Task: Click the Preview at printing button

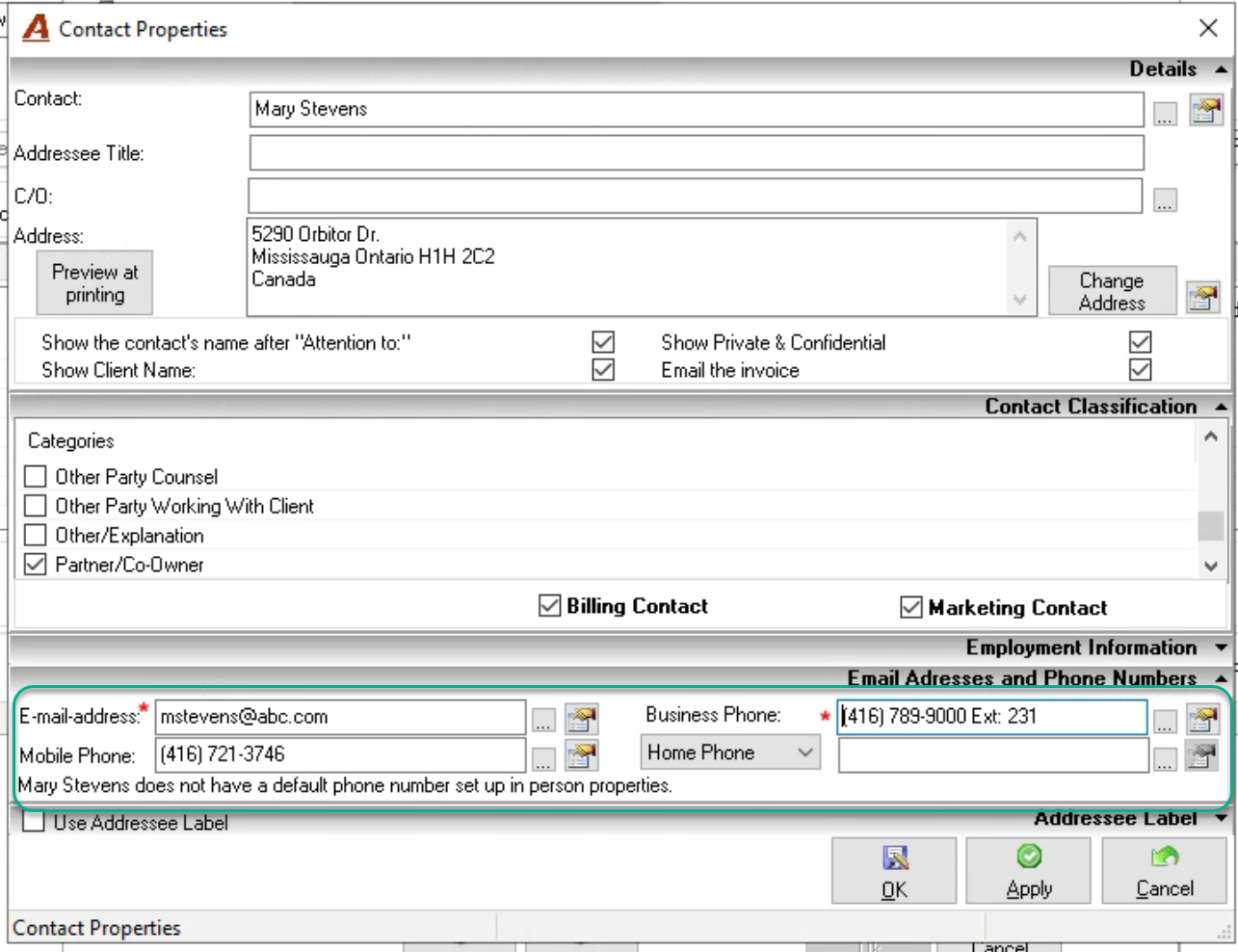Action: click(x=94, y=283)
